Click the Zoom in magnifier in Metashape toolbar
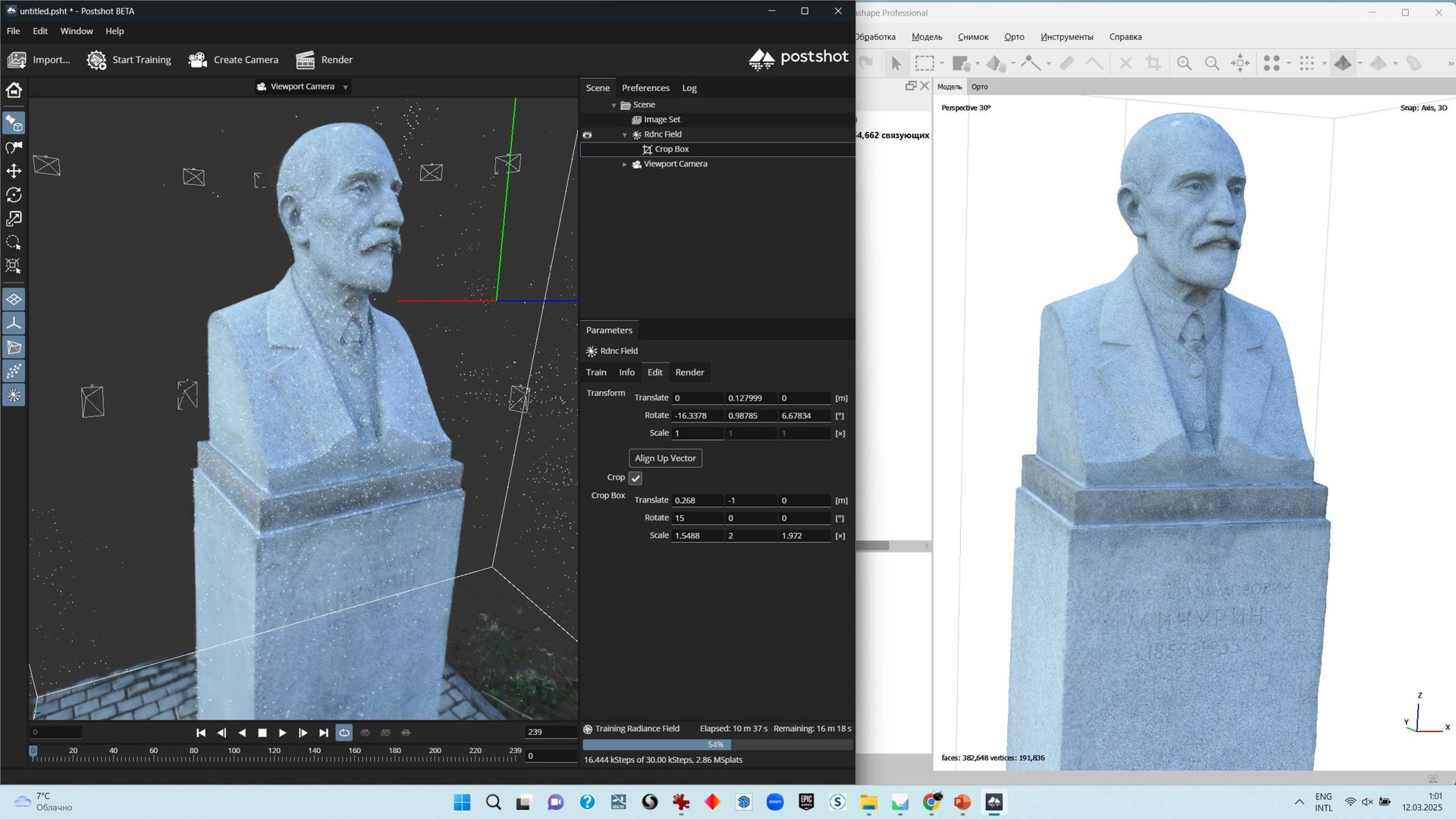The image size is (1456, 819). click(1184, 64)
